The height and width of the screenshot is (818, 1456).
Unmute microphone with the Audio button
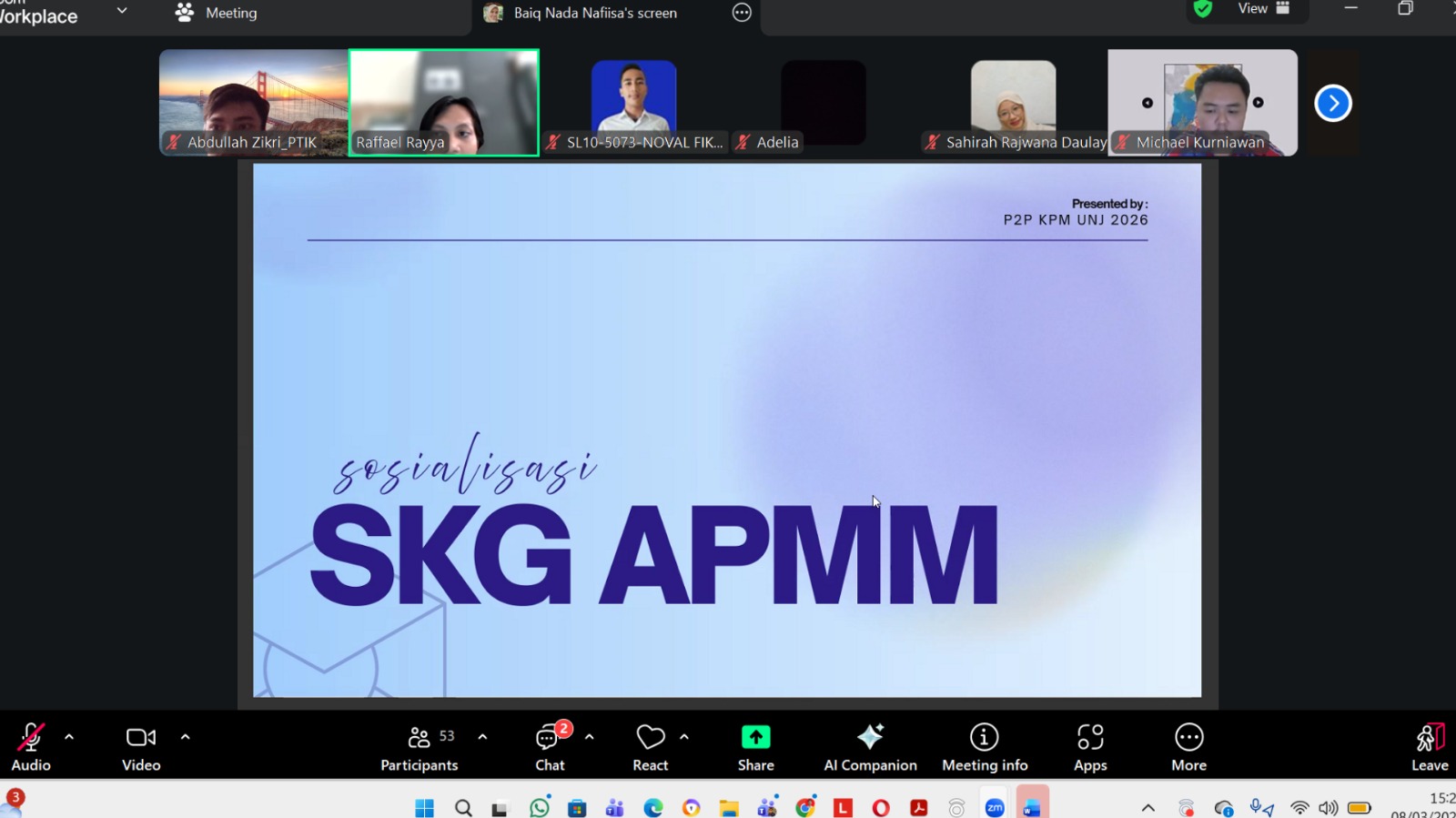click(x=31, y=746)
